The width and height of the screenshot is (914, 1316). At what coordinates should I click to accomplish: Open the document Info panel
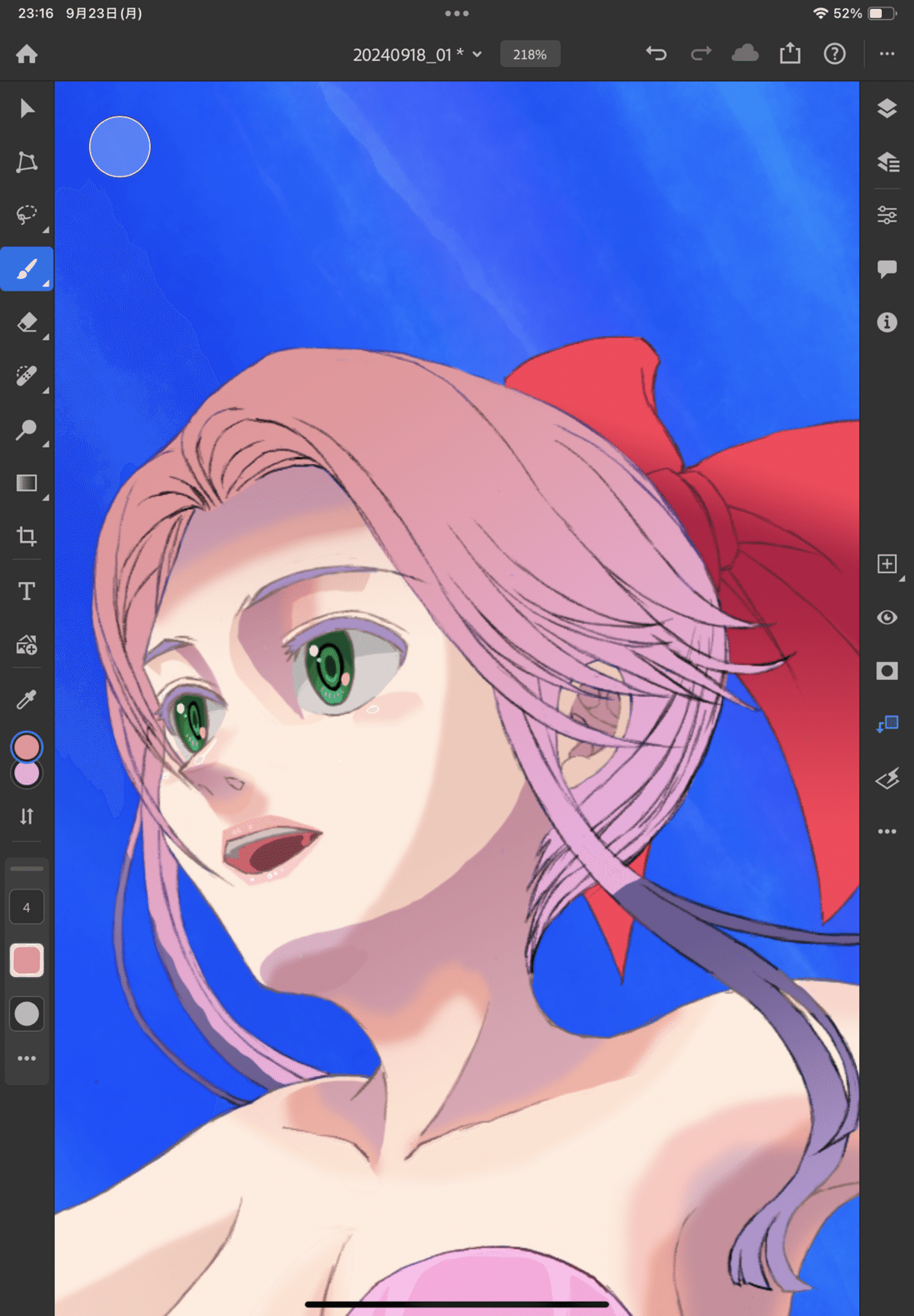click(887, 322)
